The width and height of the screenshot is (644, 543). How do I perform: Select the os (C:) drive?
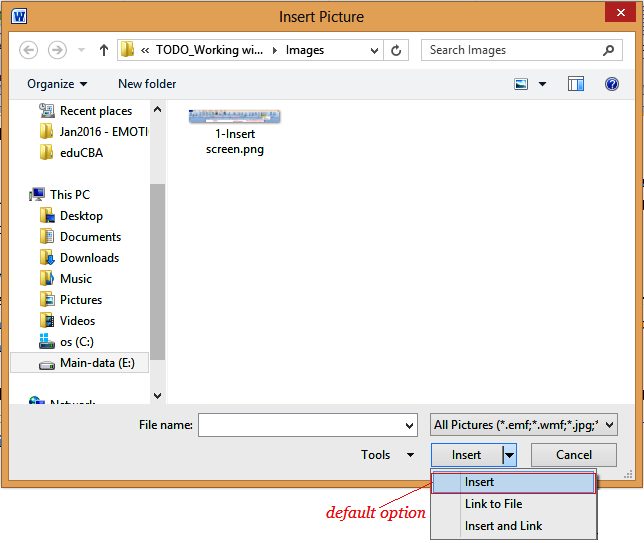click(67, 341)
